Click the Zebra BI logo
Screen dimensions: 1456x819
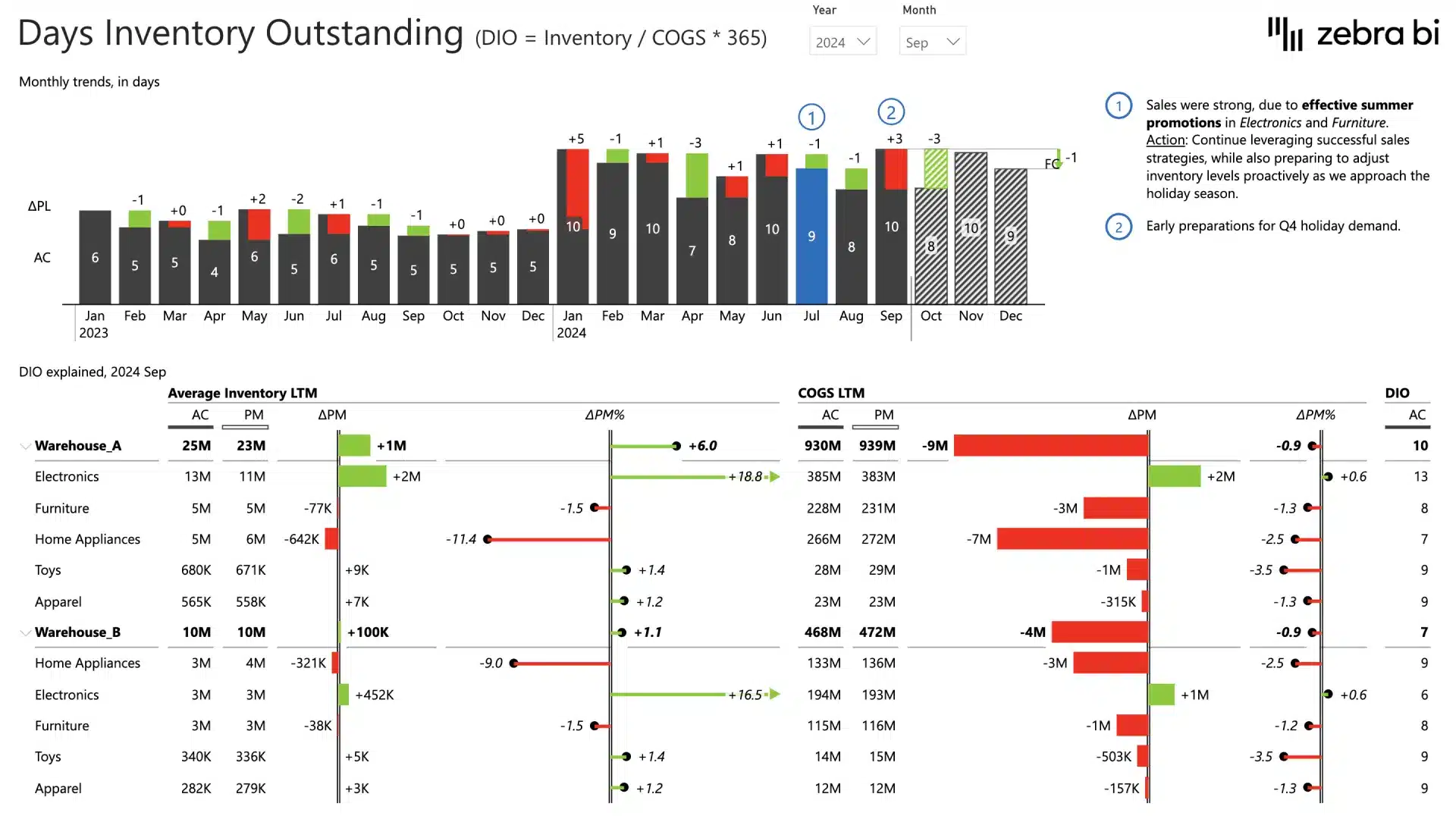[1351, 33]
